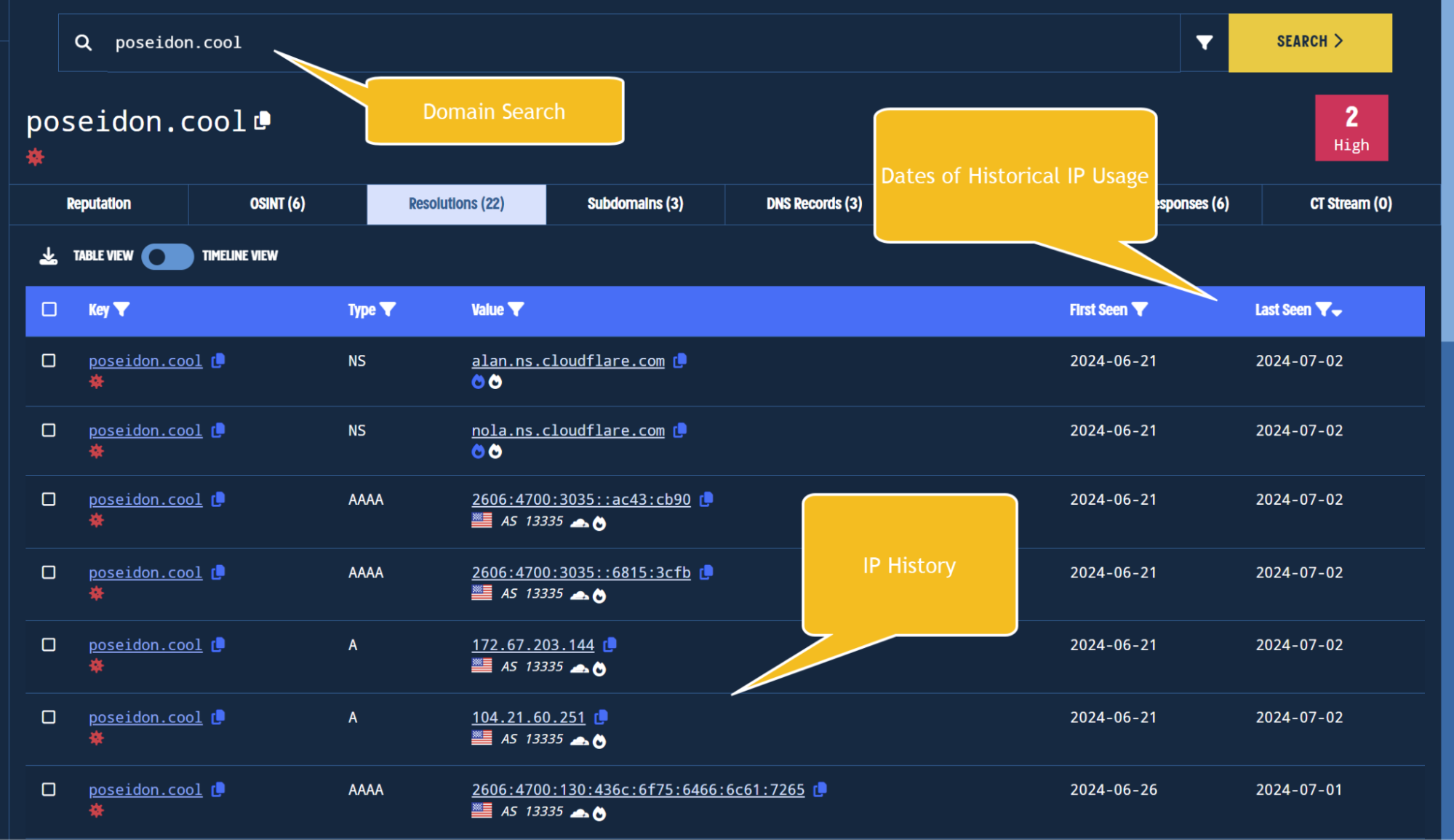Open the Subdomains (3) tab
The width and height of the screenshot is (1454, 840).
tap(635, 204)
